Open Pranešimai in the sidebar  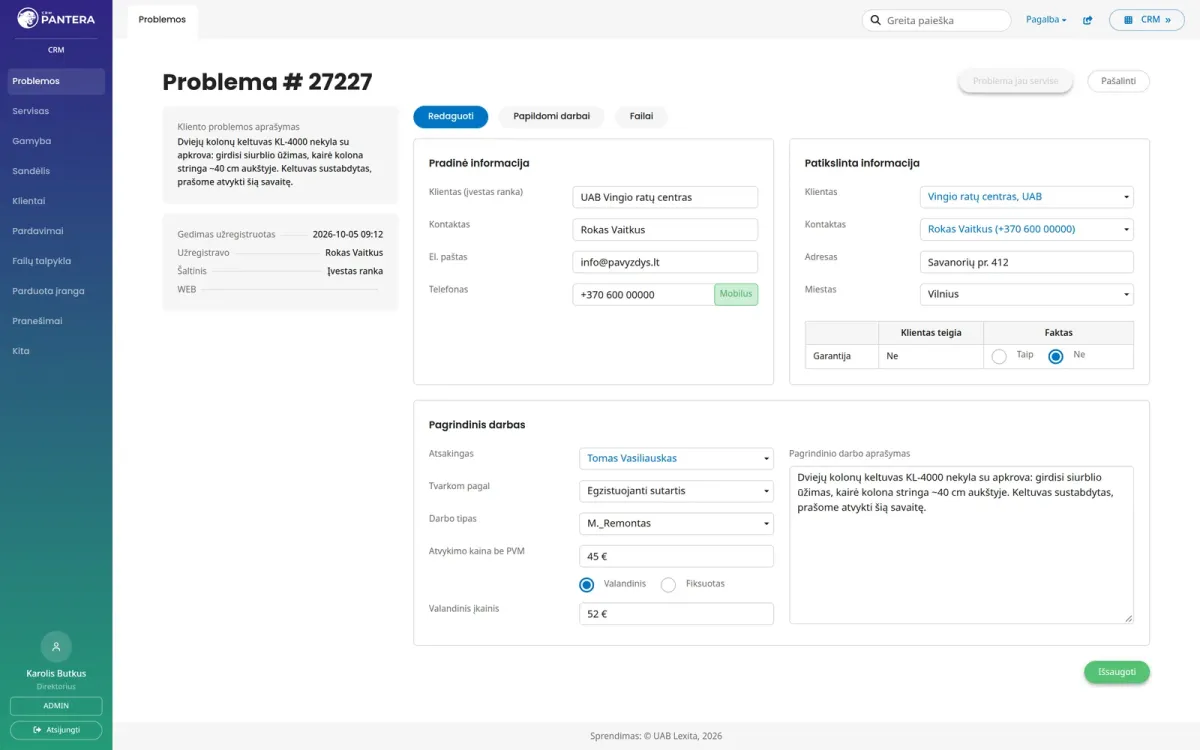[x=56, y=321]
